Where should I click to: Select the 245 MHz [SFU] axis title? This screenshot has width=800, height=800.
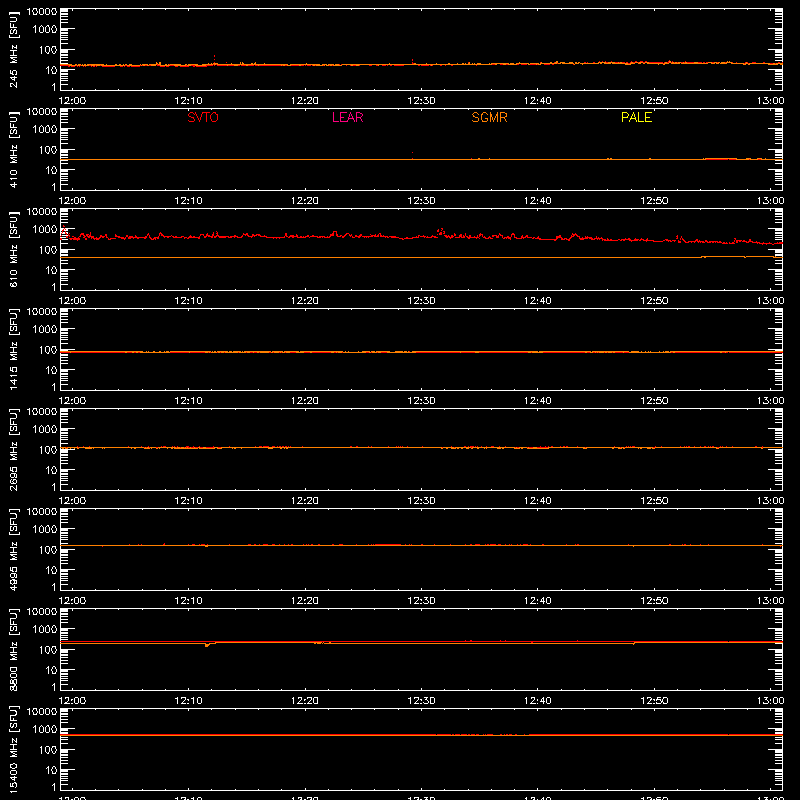[x=13, y=49]
